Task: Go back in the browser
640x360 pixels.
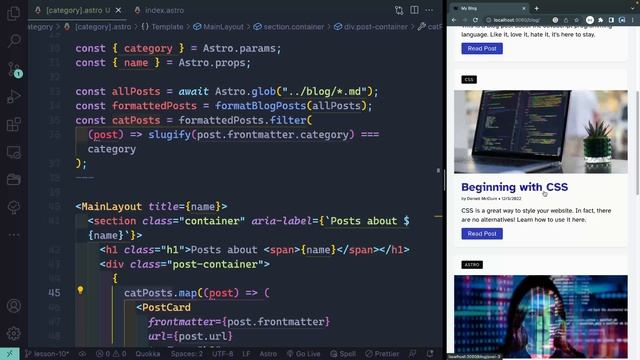Action: [454, 20]
